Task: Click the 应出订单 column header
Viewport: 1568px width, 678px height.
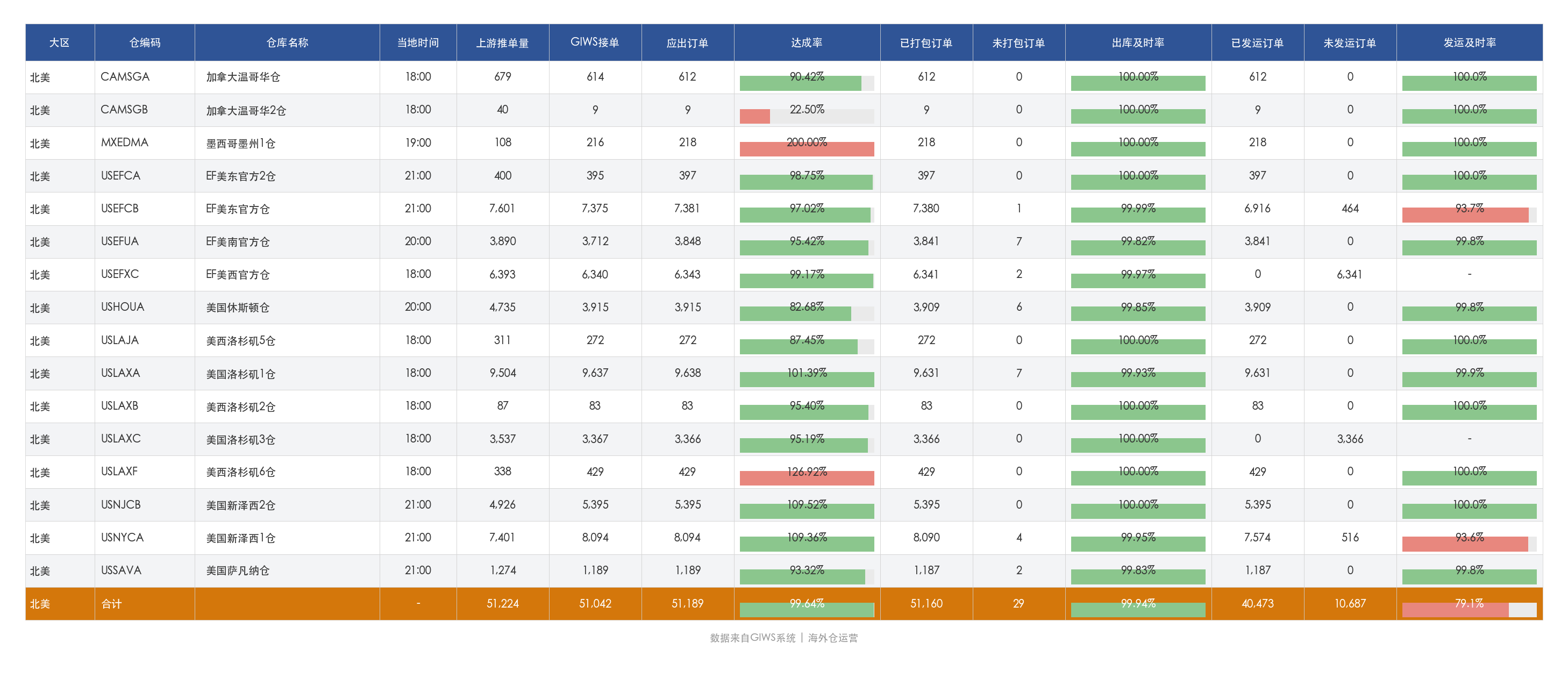Action: pos(688,42)
